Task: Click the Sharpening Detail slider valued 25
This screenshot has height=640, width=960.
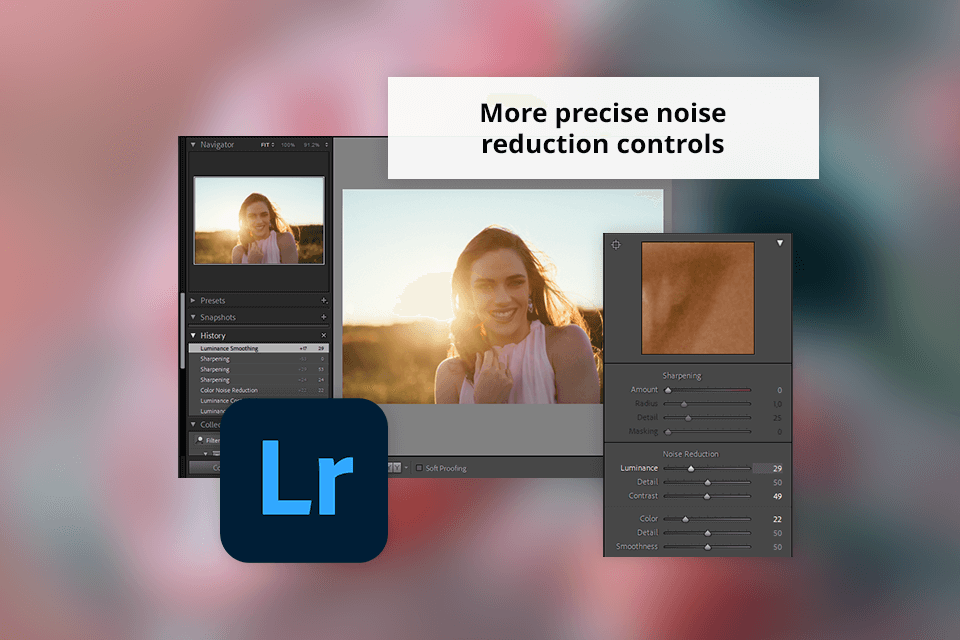Action: [x=707, y=418]
